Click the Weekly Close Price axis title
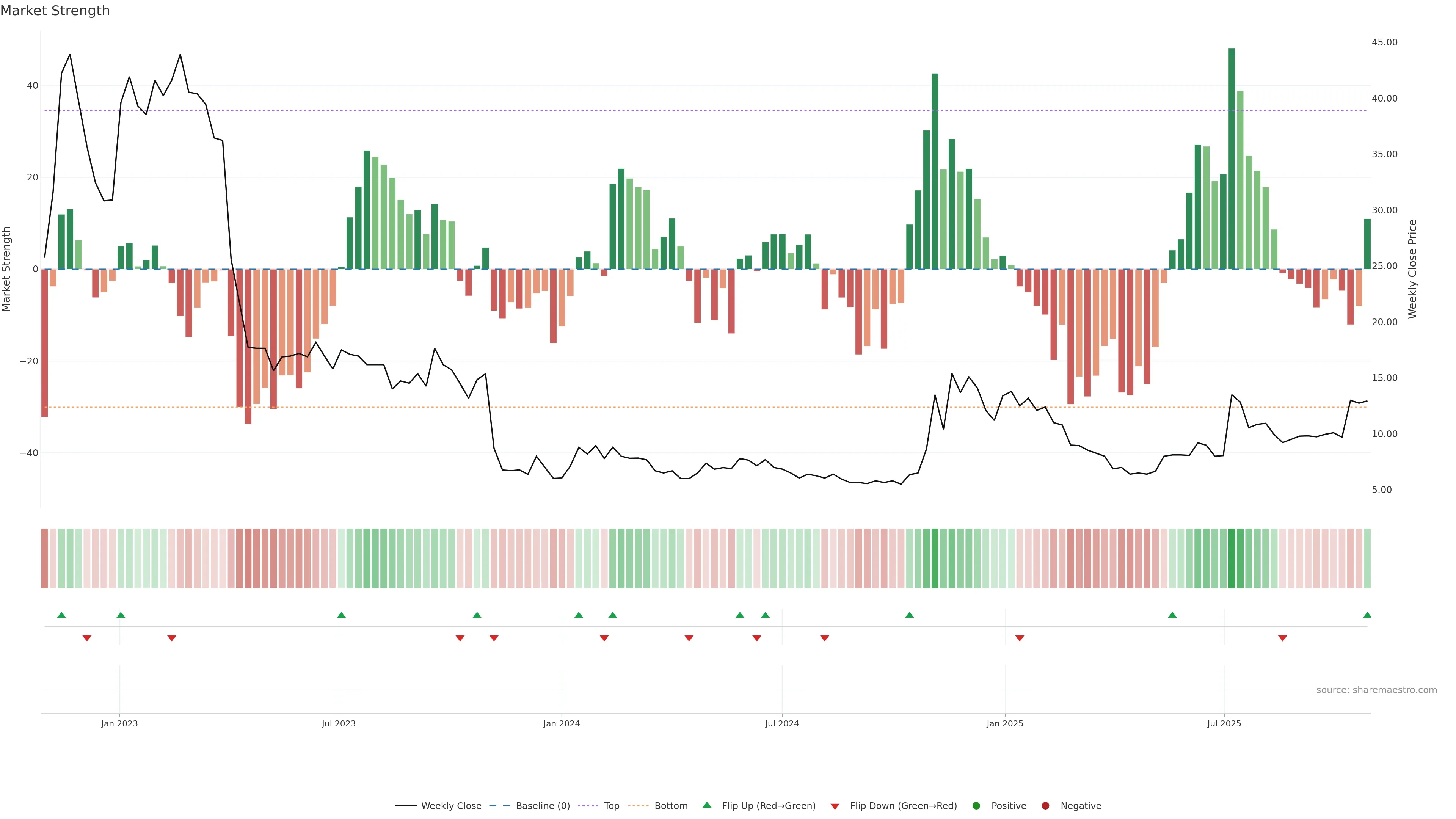Viewport: 1456px width, 819px height. click(1412, 269)
